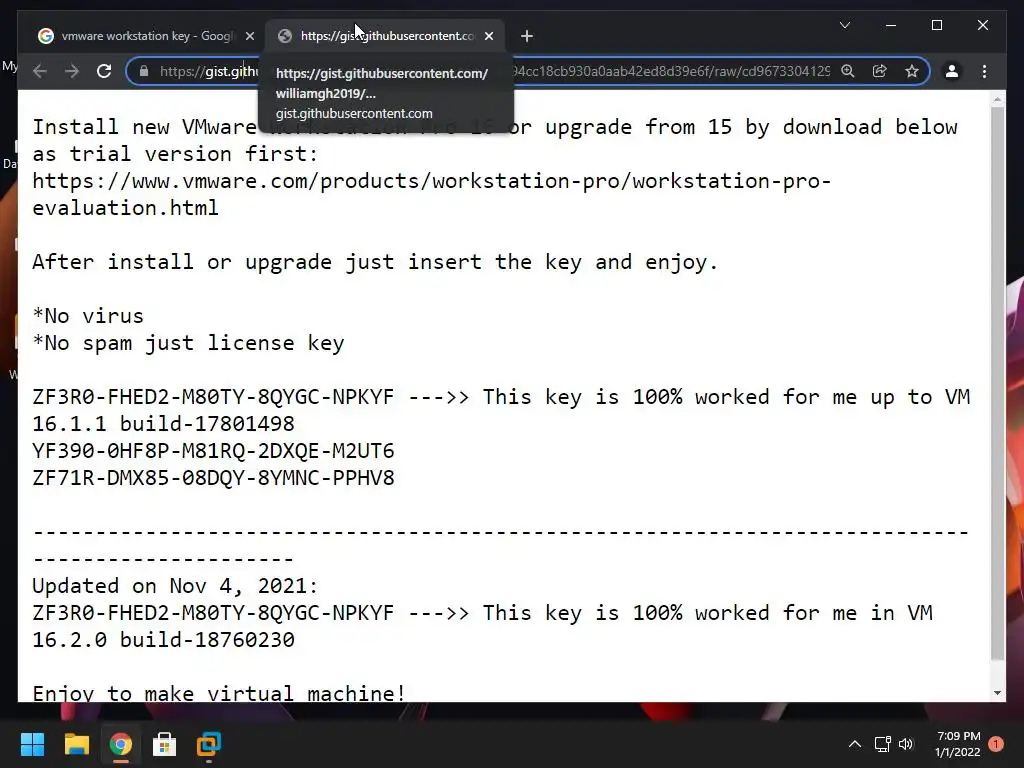Open File Explorer from the taskbar
The height and width of the screenshot is (768, 1024).
click(76, 744)
